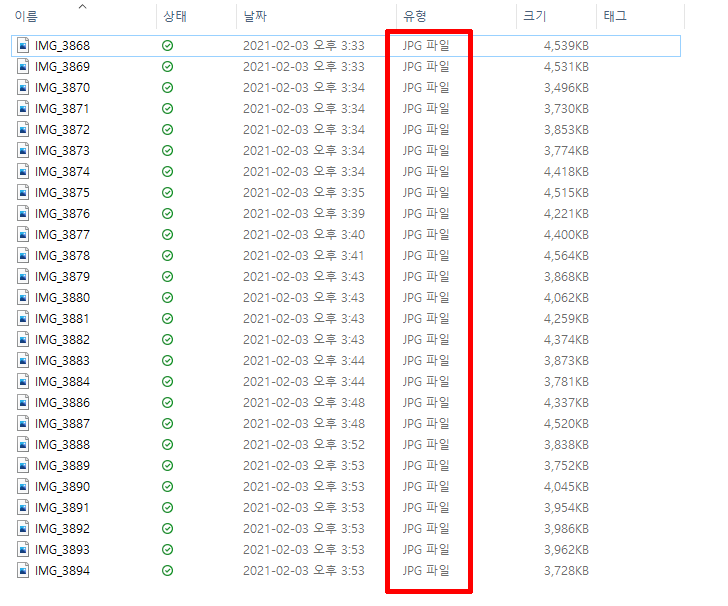This screenshot has height=606, width=728.
Task: Click sync status checkmark for IMG_3883
Action: click(x=168, y=360)
